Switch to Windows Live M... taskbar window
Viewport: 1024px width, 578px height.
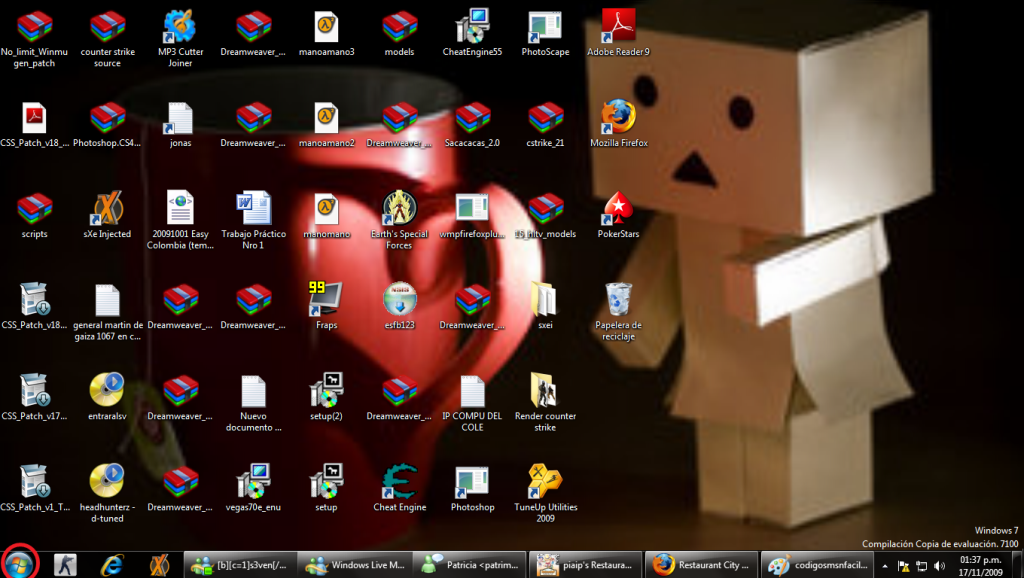(355, 565)
